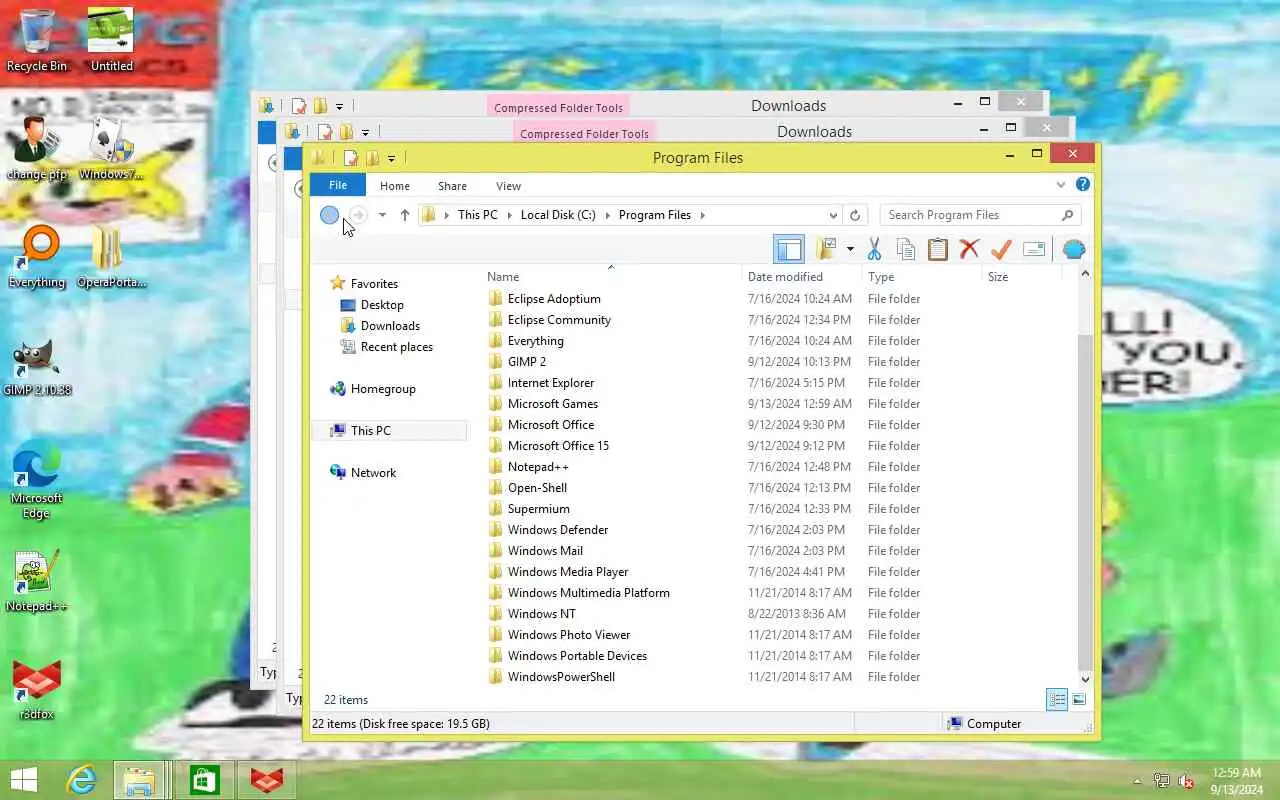Open the folder options toolbar icon
1280x800 pixels.
(x=826, y=249)
